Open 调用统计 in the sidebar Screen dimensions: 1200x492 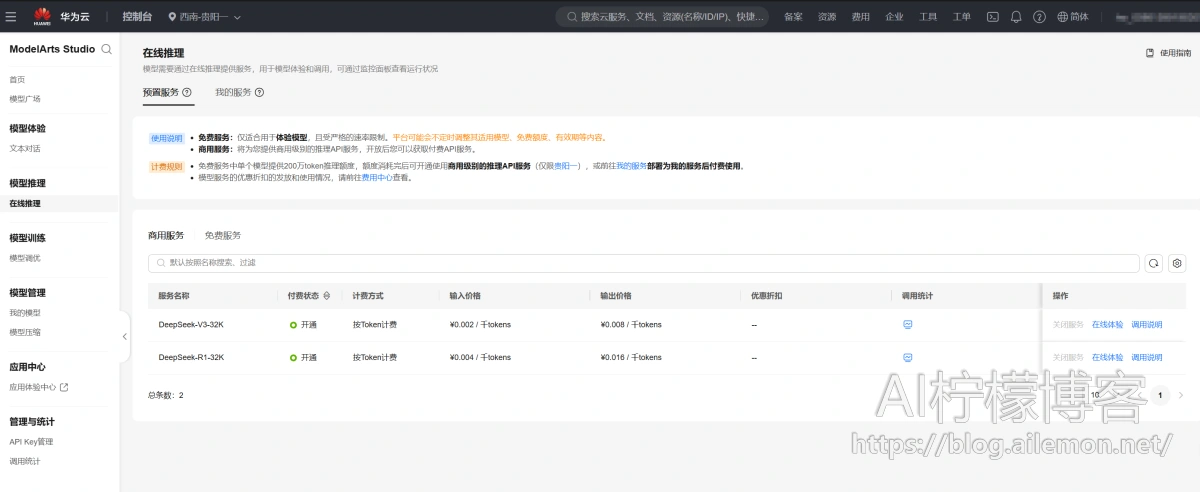tap(25, 461)
